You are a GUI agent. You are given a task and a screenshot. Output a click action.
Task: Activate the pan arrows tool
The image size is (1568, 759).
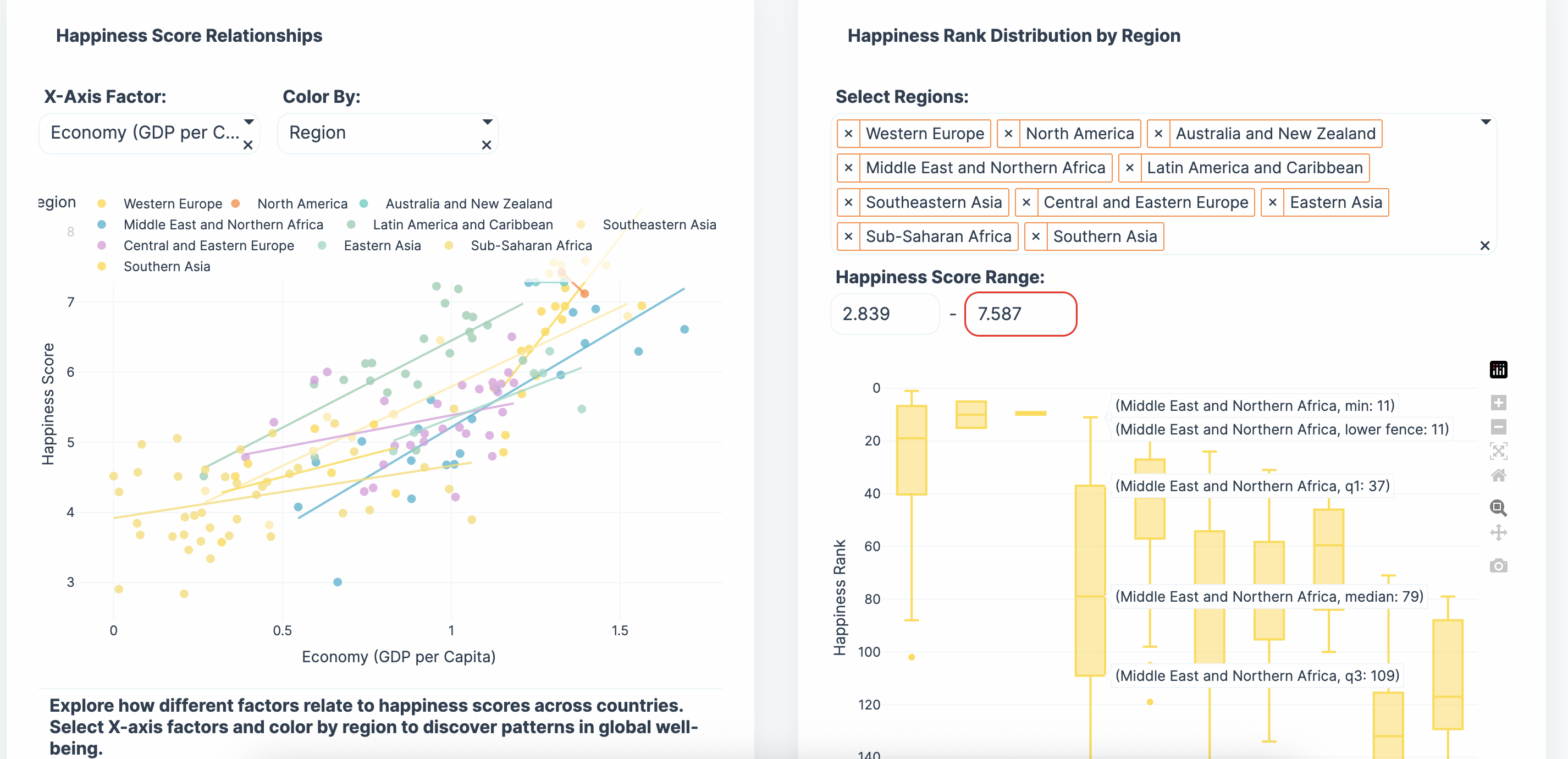(x=1498, y=532)
